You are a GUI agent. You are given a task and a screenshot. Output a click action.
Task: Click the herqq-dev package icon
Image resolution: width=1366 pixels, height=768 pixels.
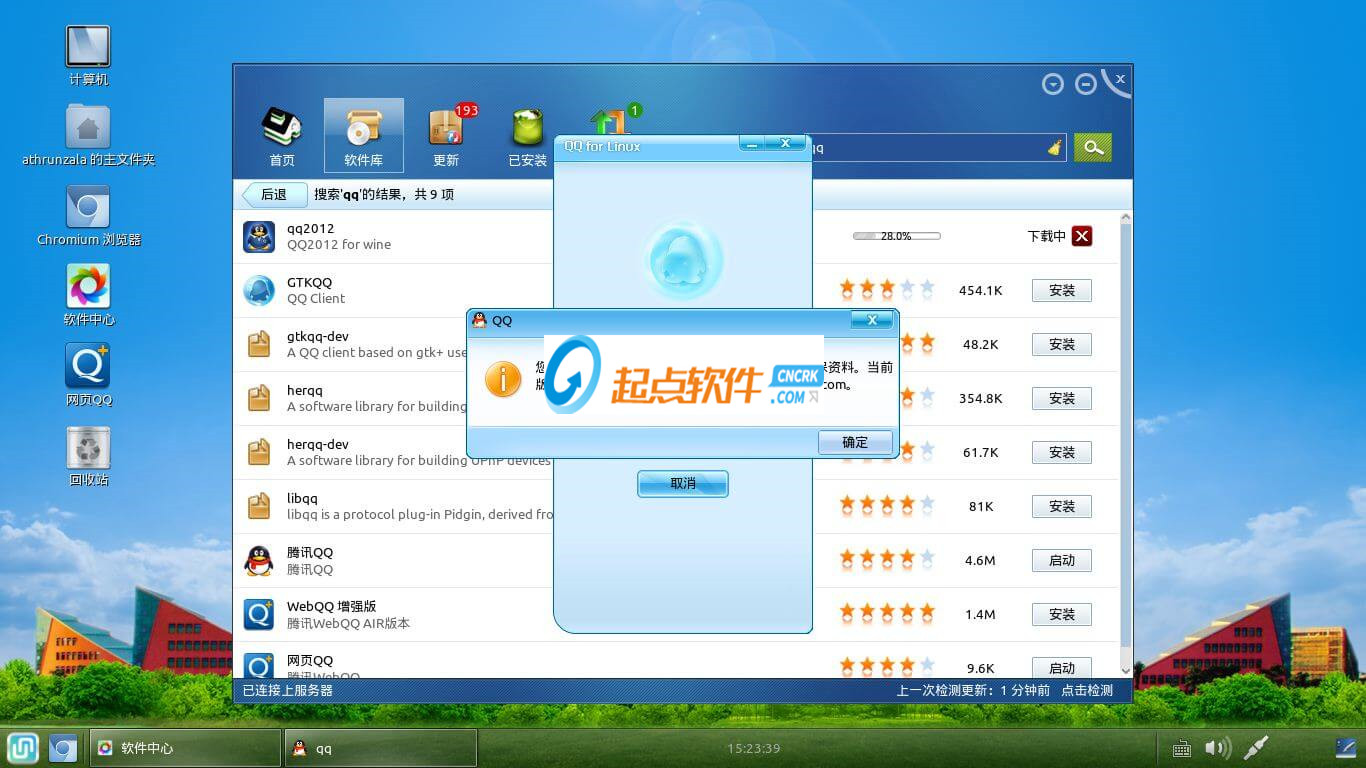coord(259,452)
